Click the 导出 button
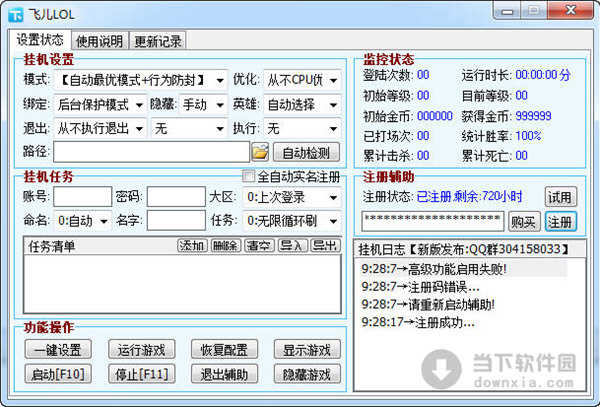Viewport: 600px width, 407px height. [x=325, y=246]
